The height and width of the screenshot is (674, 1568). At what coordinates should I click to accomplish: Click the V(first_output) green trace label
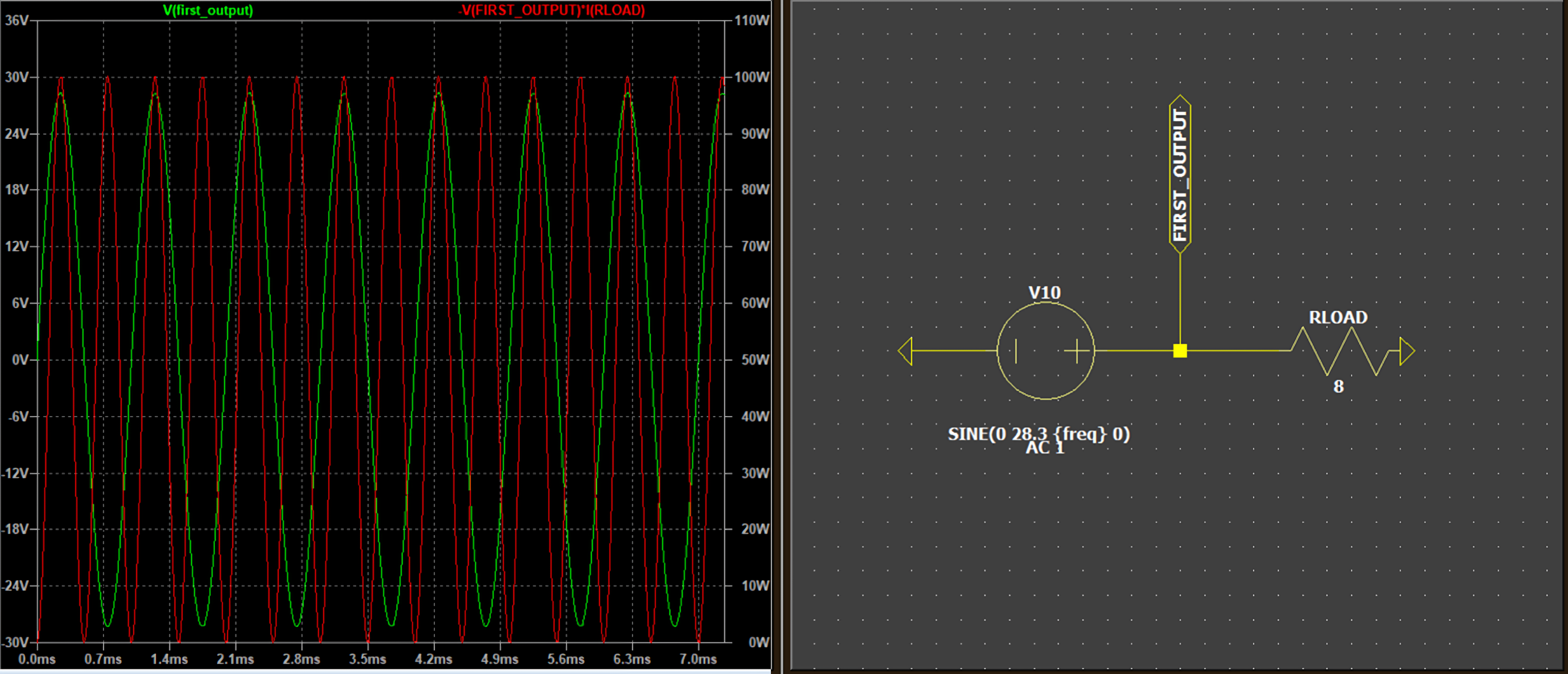[x=207, y=10]
